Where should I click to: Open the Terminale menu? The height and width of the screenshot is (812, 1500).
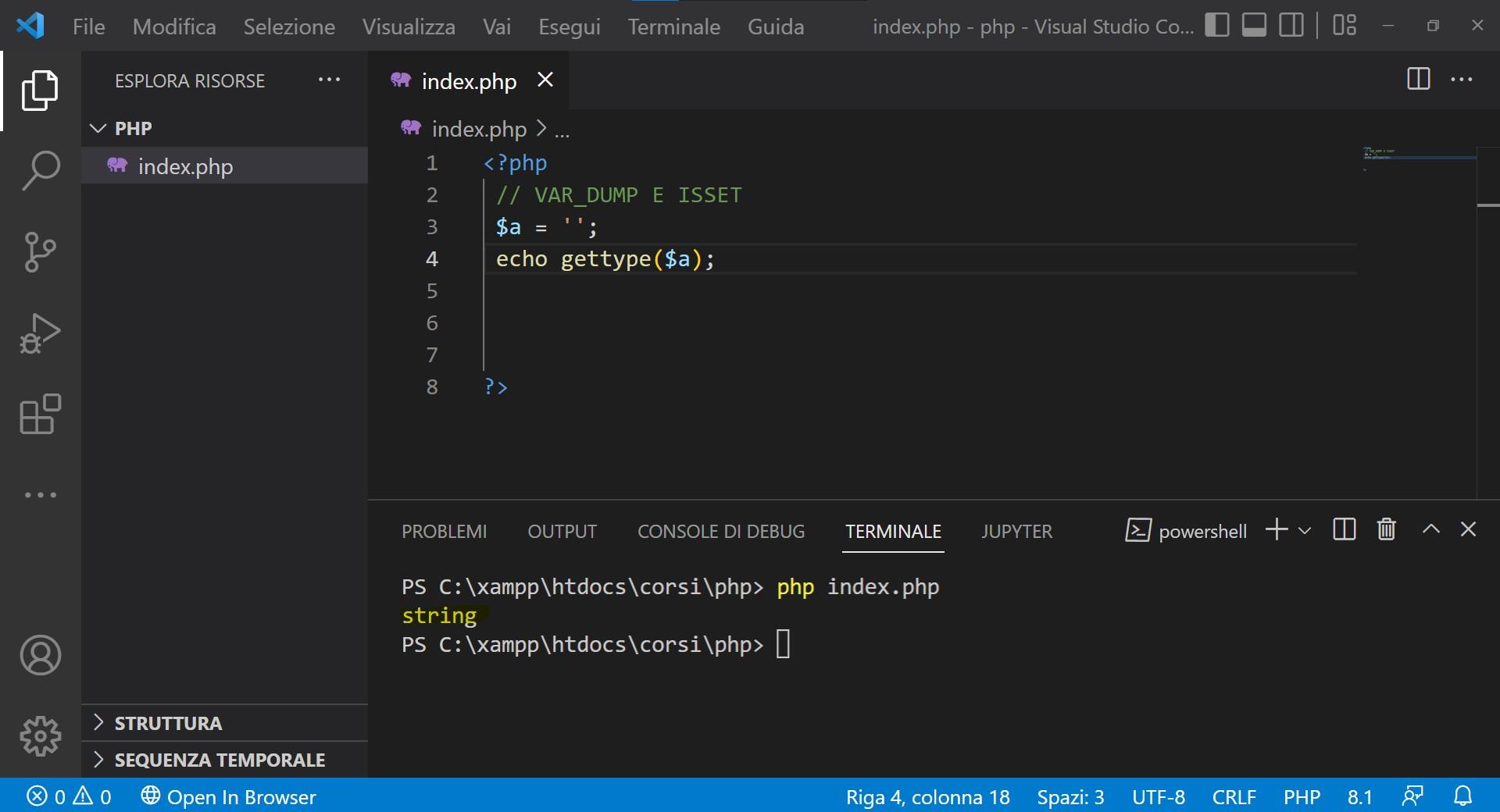(674, 27)
